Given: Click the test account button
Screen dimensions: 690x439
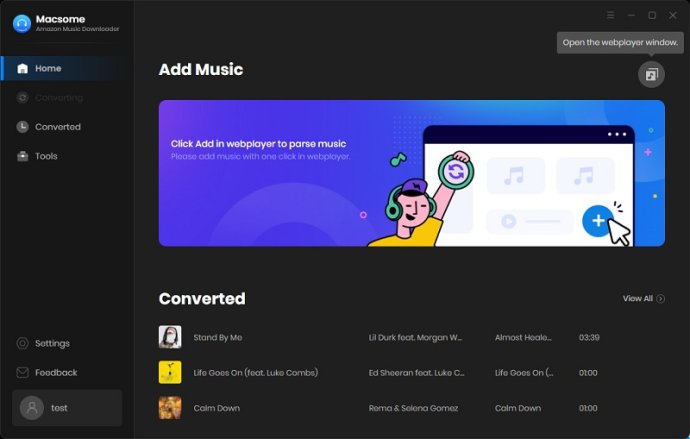Looking at the screenshot, I should (x=67, y=408).
